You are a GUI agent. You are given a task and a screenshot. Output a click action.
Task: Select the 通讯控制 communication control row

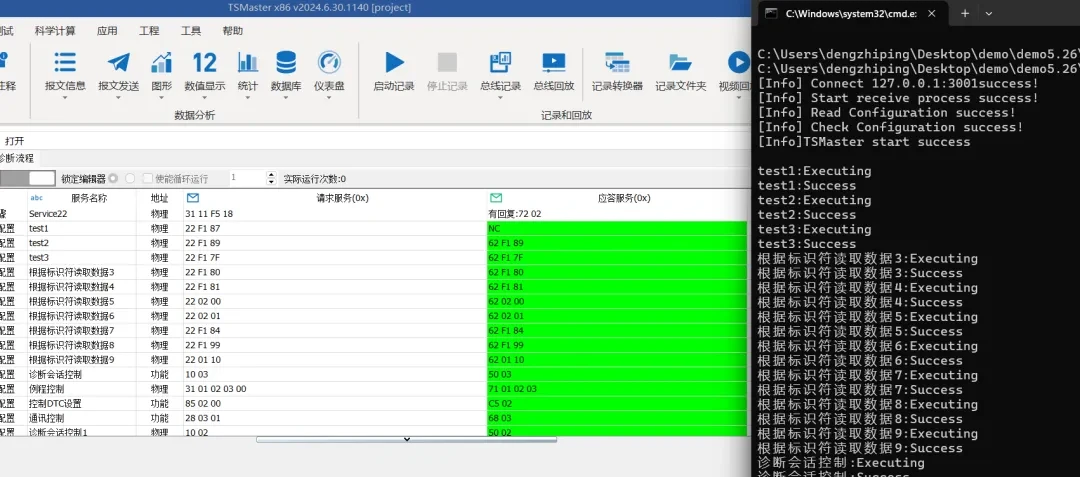[x=373, y=418]
